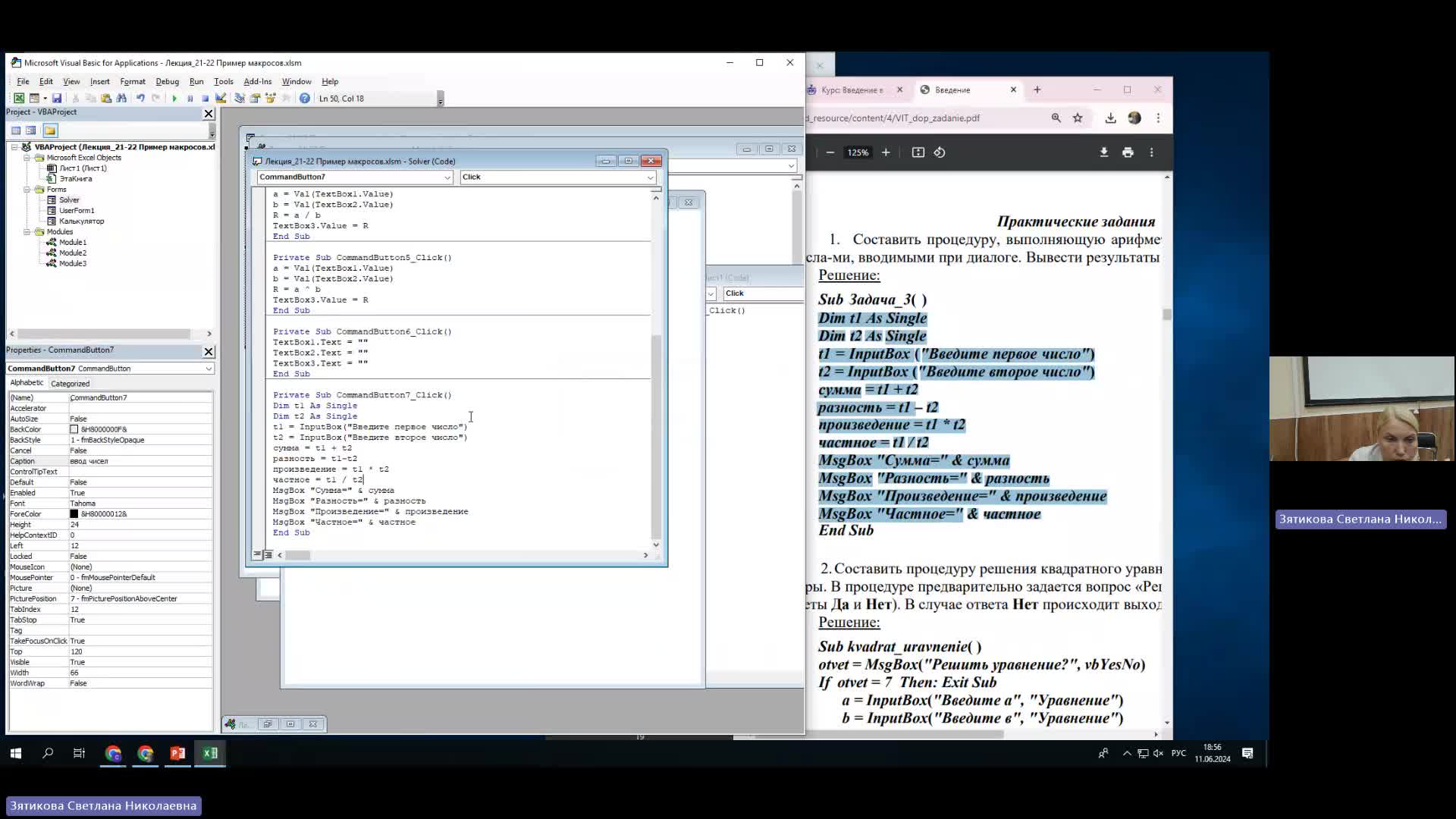Viewport: 1456px width, 819px height.
Task: Collapse the Forms folder node
Action: pos(27,190)
